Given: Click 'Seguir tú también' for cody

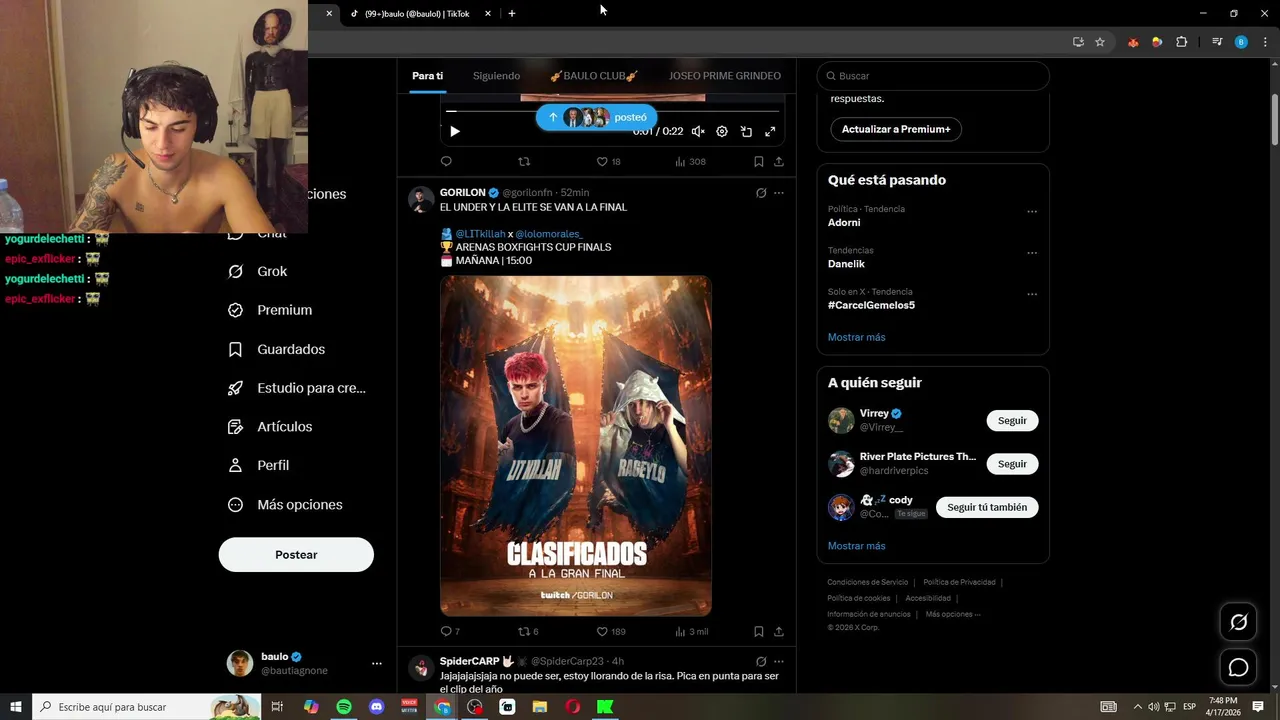Looking at the screenshot, I should 987,507.
